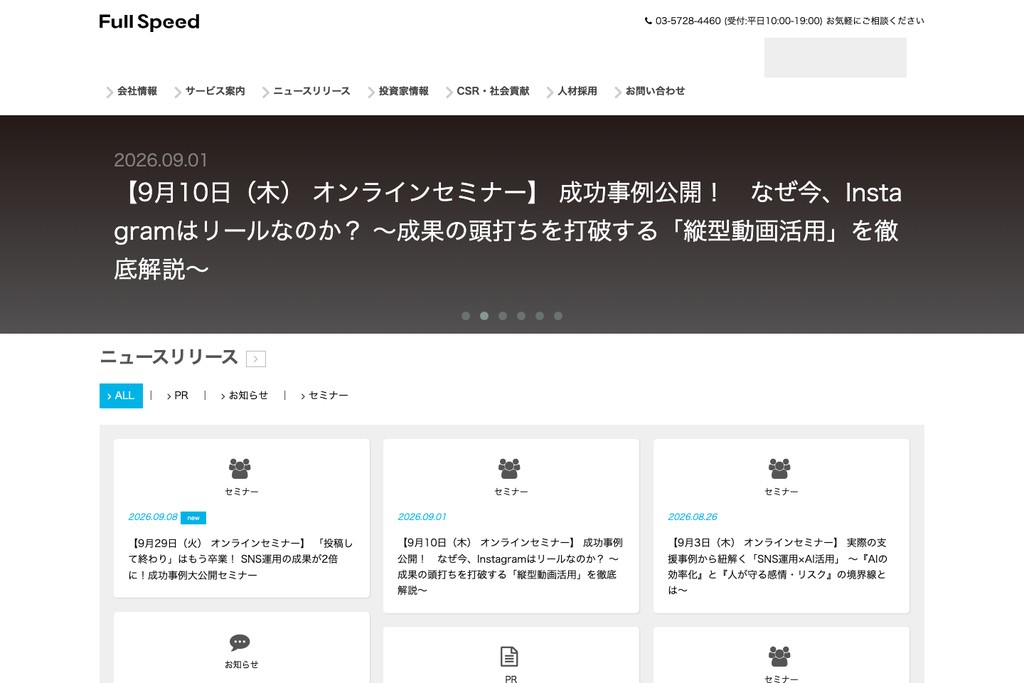Open the hero slide seminar headline

click(507, 230)
